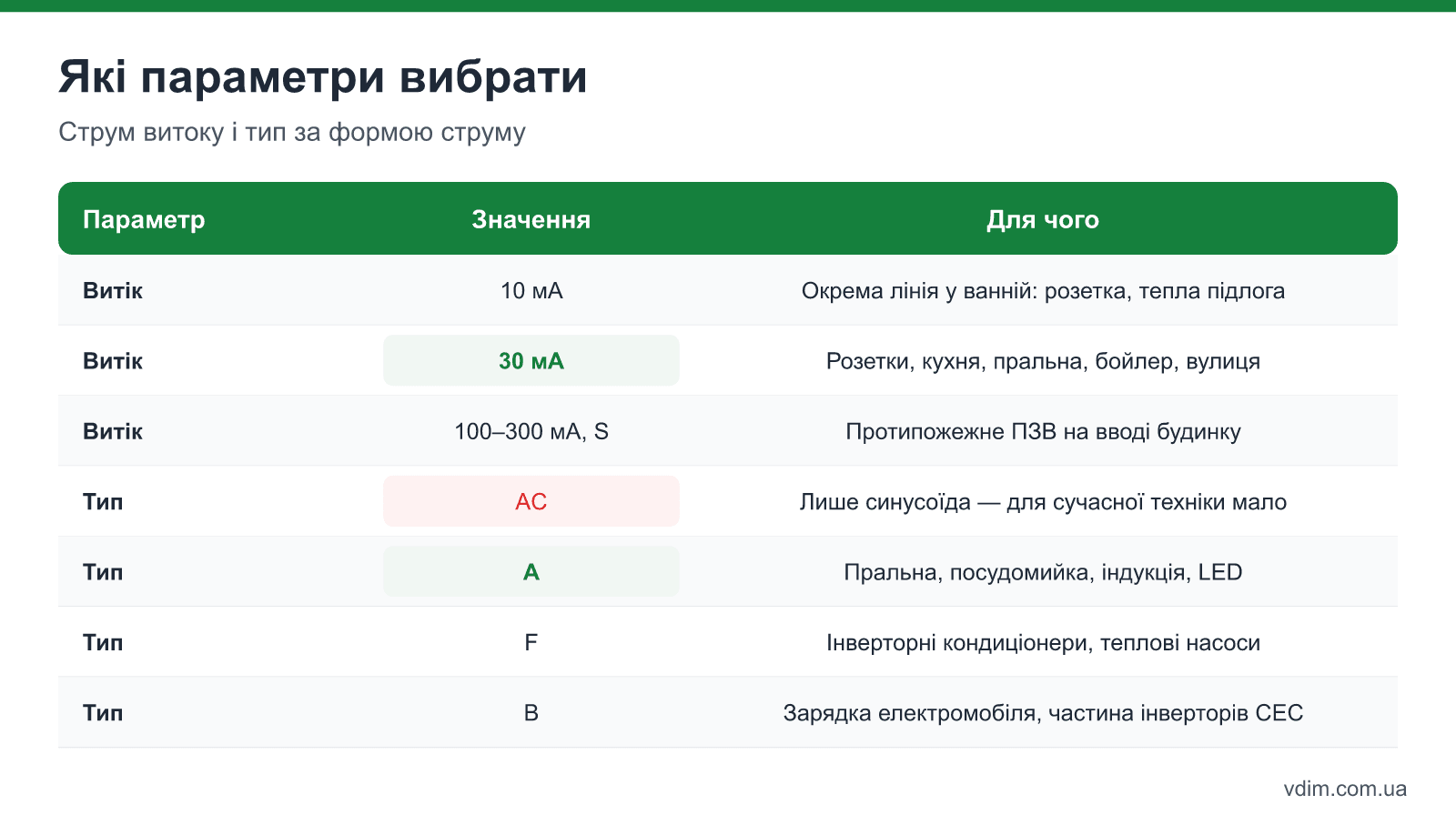Click 'Пральна, посудомийка, індукція, LED' text
Viewport: 1456px width, 825px height.
[x=1044, y=572]
